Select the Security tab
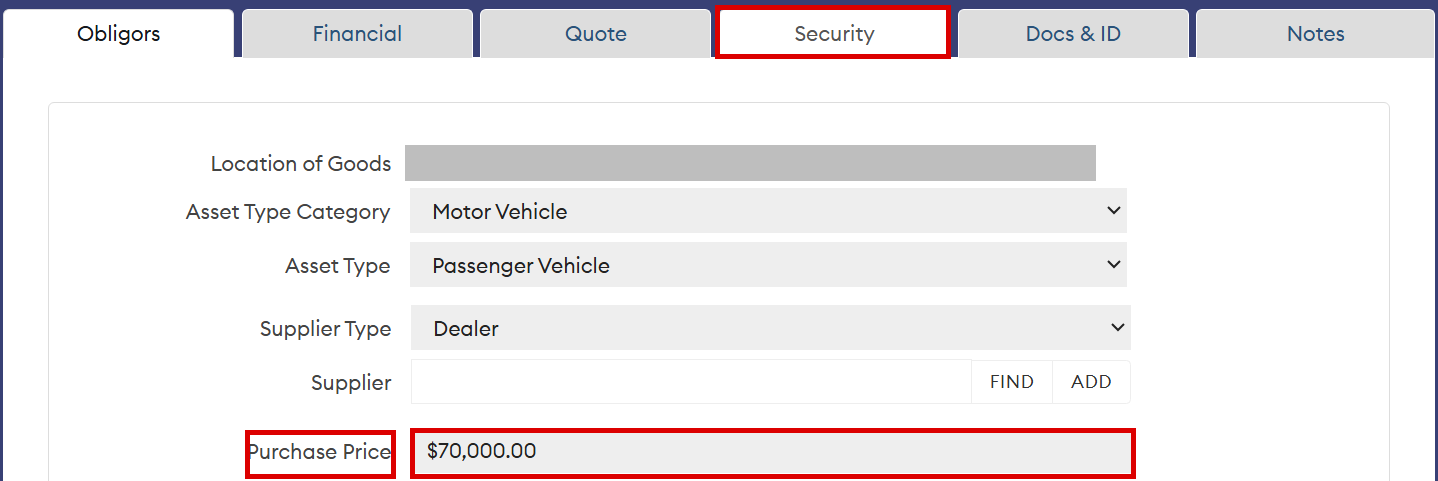1438x481 pixels. 834,34
